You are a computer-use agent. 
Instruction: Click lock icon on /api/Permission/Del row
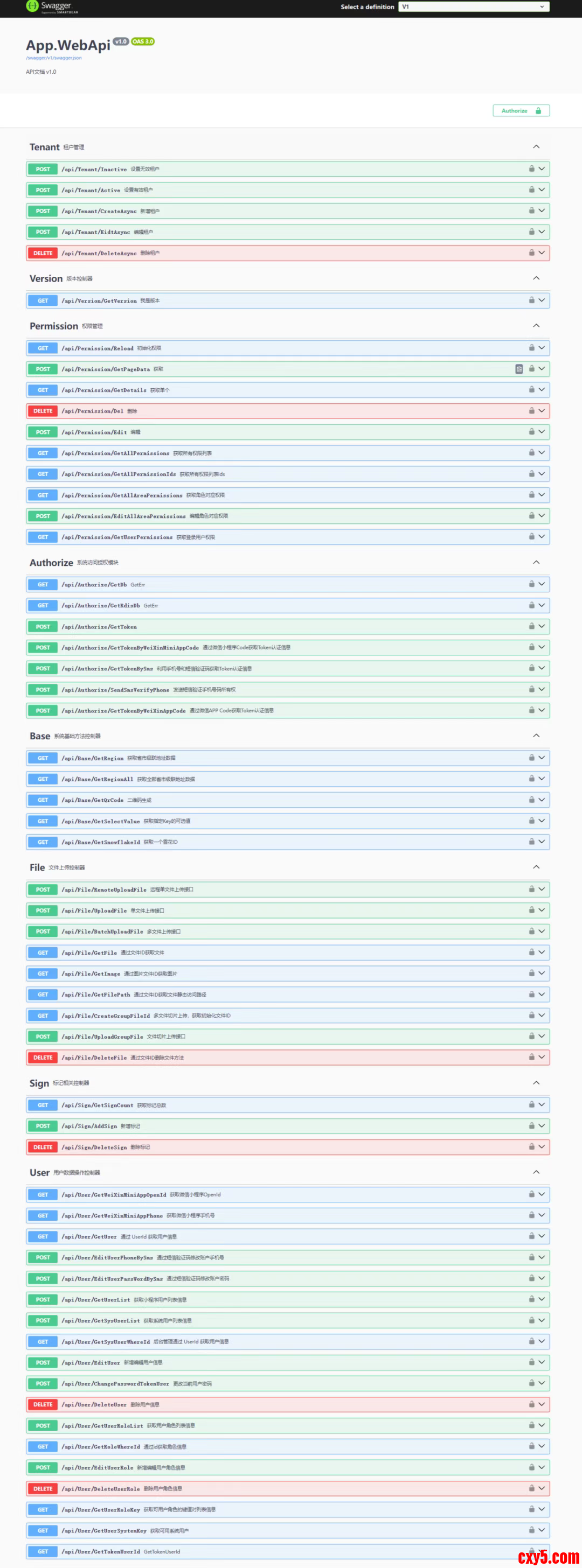531,411
